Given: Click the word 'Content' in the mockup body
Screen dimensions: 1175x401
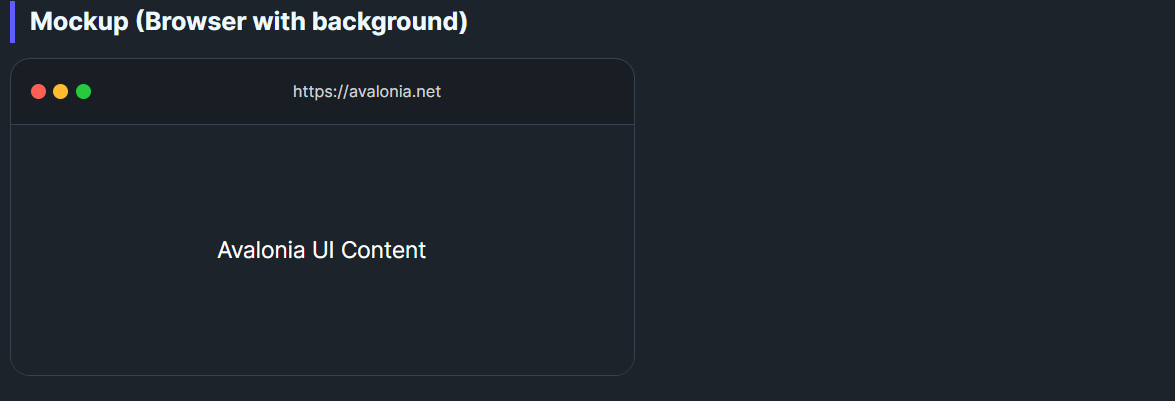Looking at the screenshot, I should (383, 250).
